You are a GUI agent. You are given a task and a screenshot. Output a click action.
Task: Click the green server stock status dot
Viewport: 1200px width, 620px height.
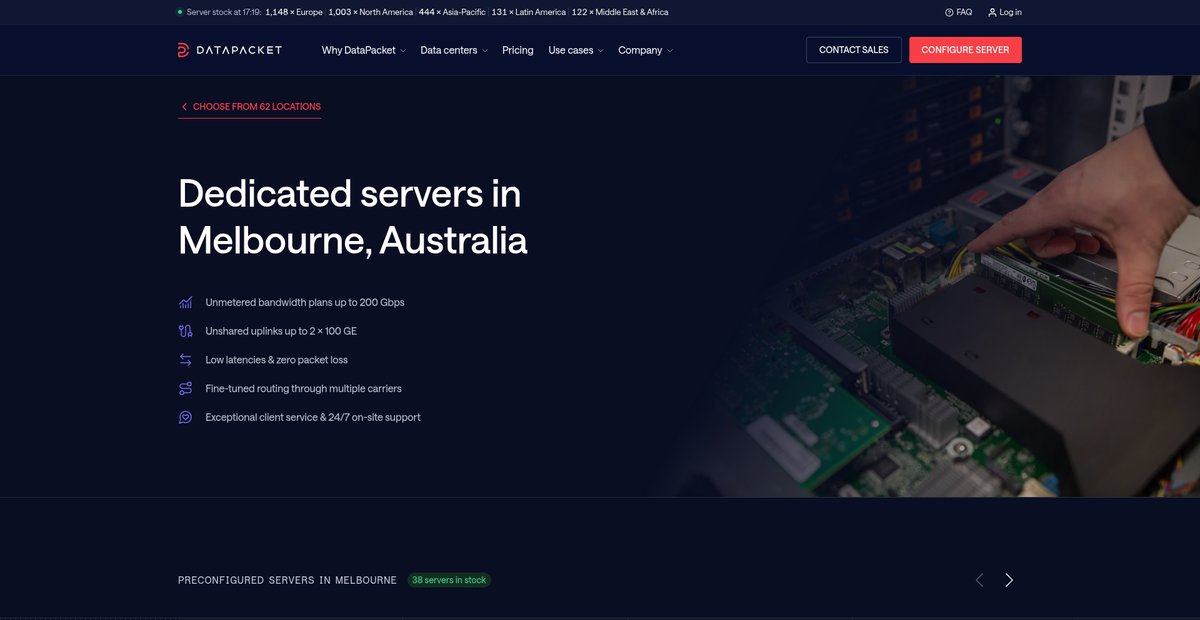click(x=180, y=12)
